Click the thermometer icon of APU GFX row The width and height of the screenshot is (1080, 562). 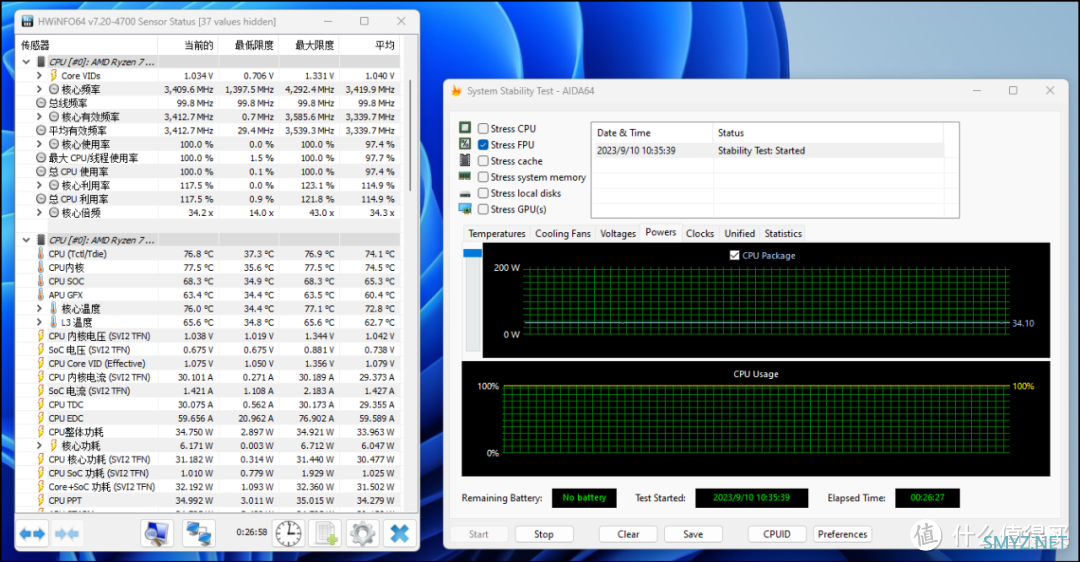tap(41, 295)
